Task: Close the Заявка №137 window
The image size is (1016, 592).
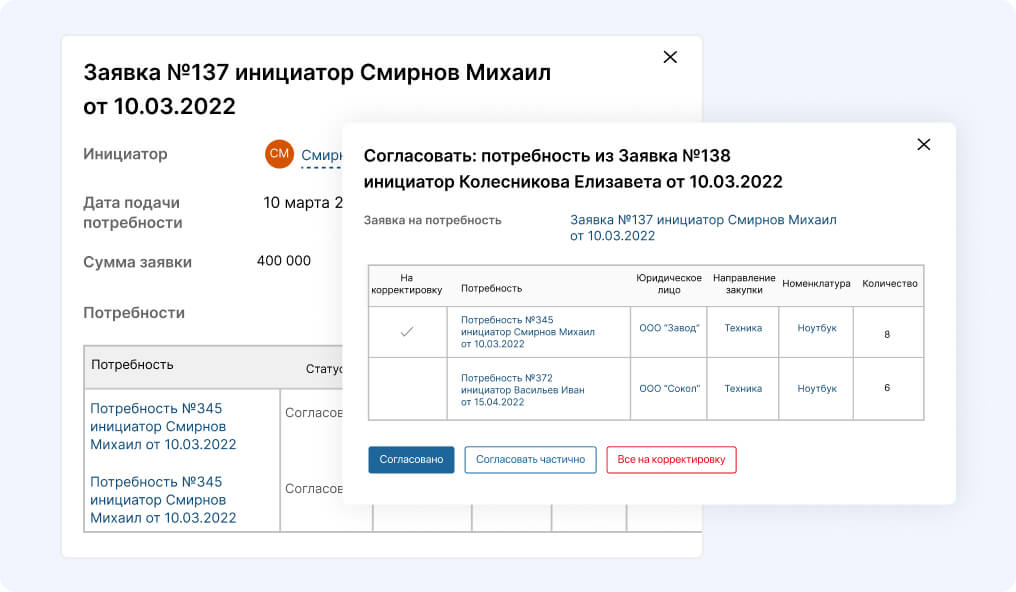Action: coord(670,57)
